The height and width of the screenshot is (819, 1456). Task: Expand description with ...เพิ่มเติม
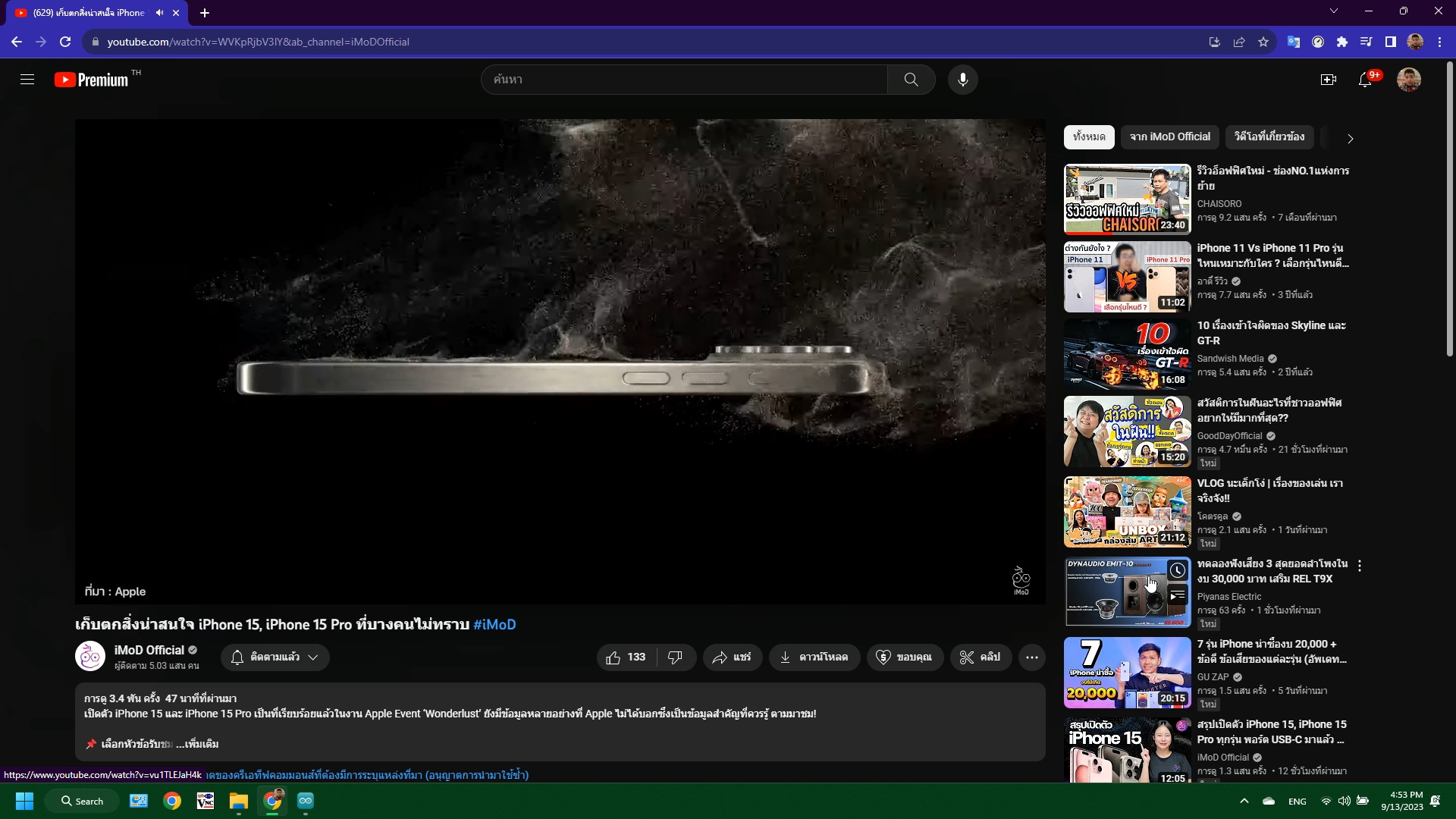point(197,744)
